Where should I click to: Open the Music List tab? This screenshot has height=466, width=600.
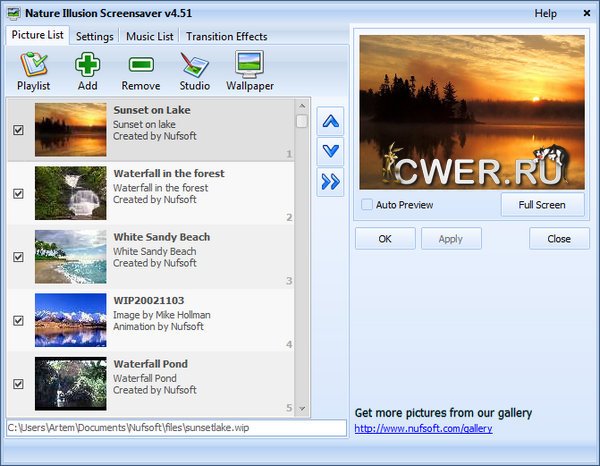coord(151,37)
